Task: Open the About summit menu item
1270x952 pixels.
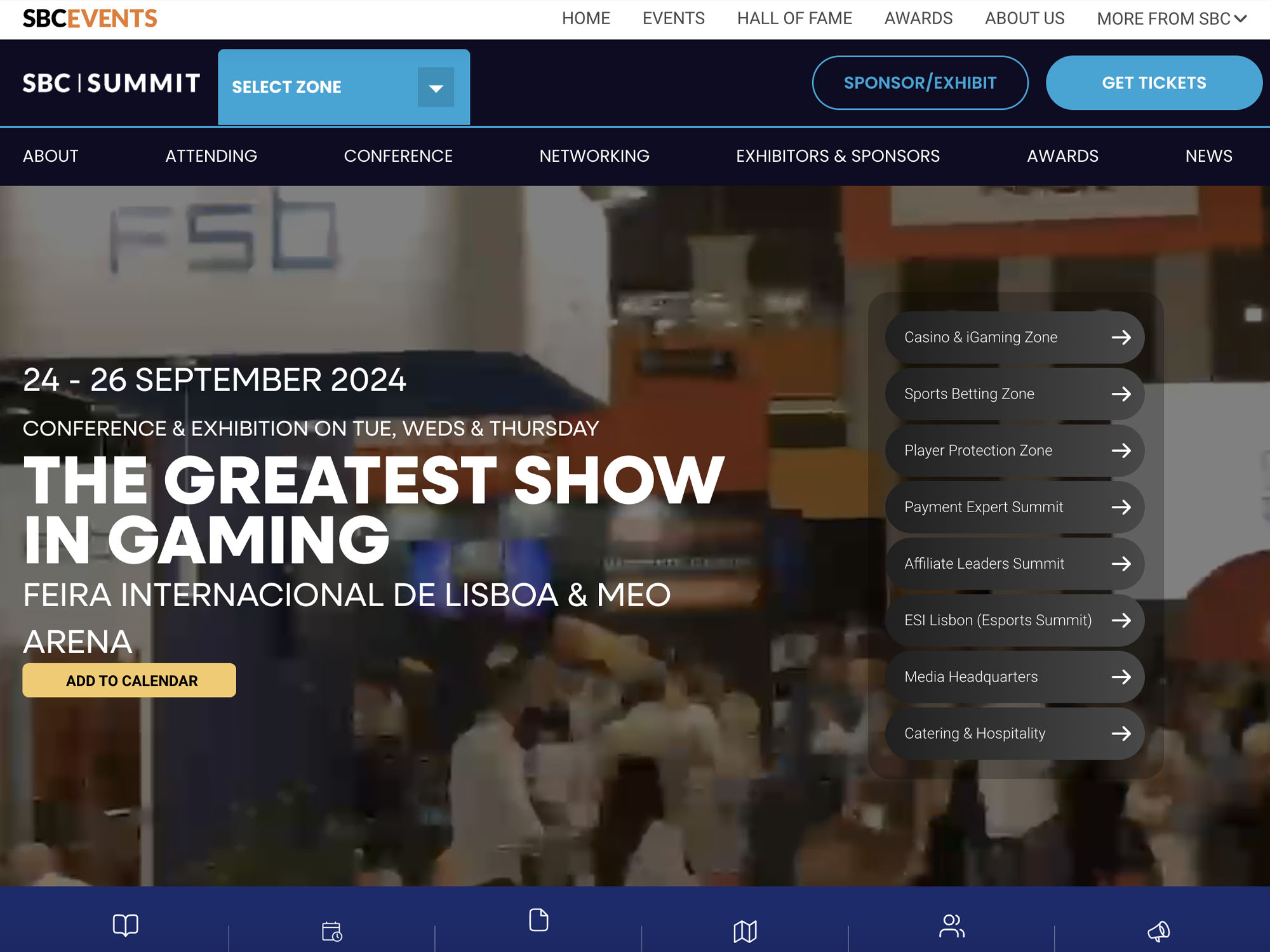Action: 51,156
